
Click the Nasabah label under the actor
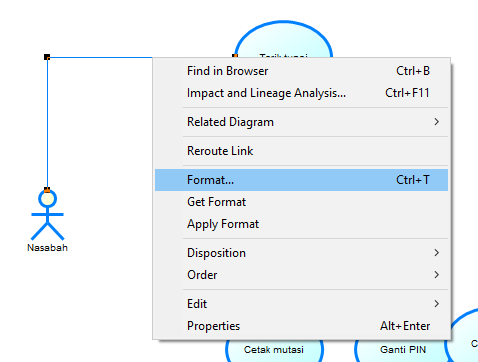tap(47, 248)
